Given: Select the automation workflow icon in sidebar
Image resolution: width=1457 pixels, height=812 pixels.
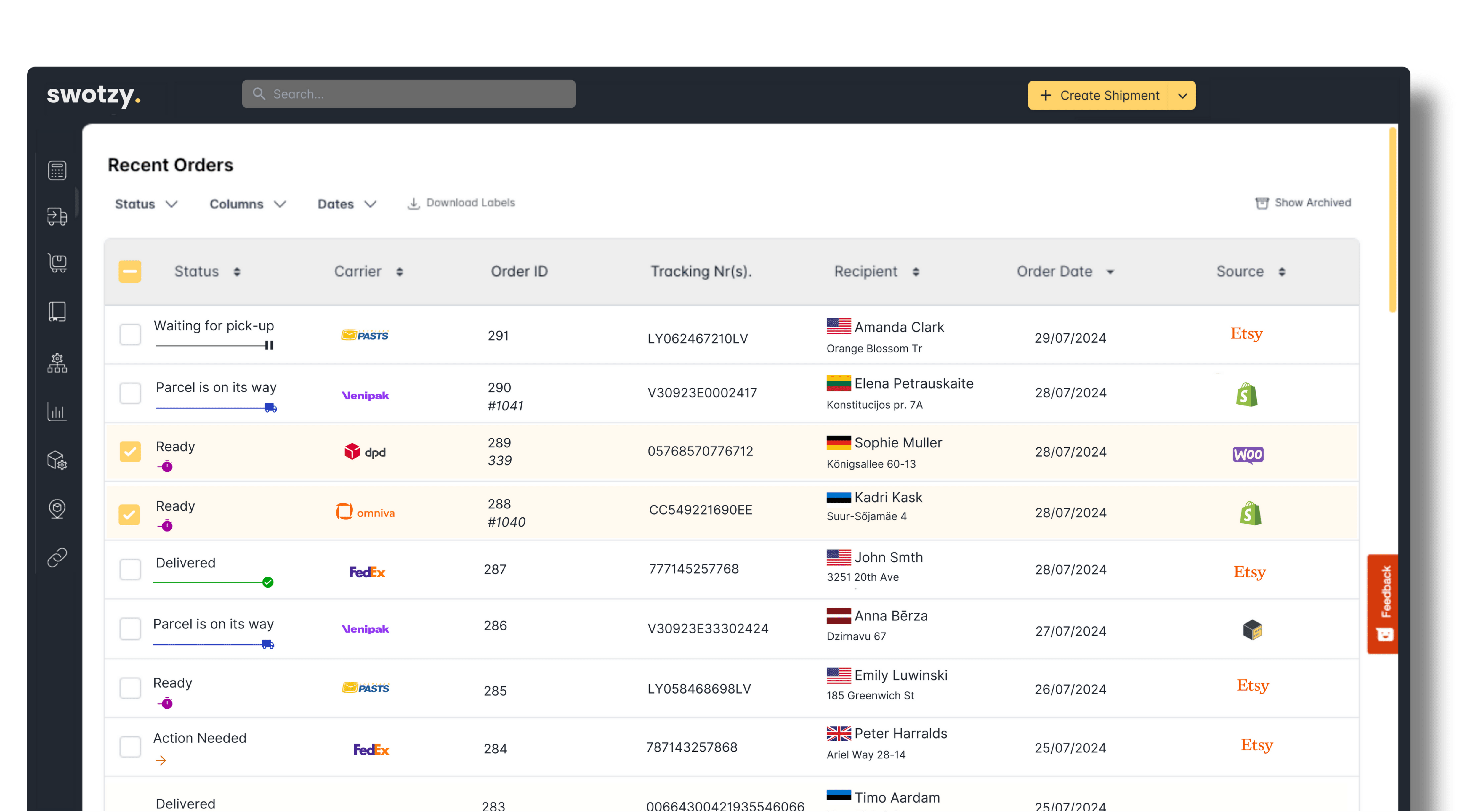Looking at the screenshot, I should pos(57,363).
